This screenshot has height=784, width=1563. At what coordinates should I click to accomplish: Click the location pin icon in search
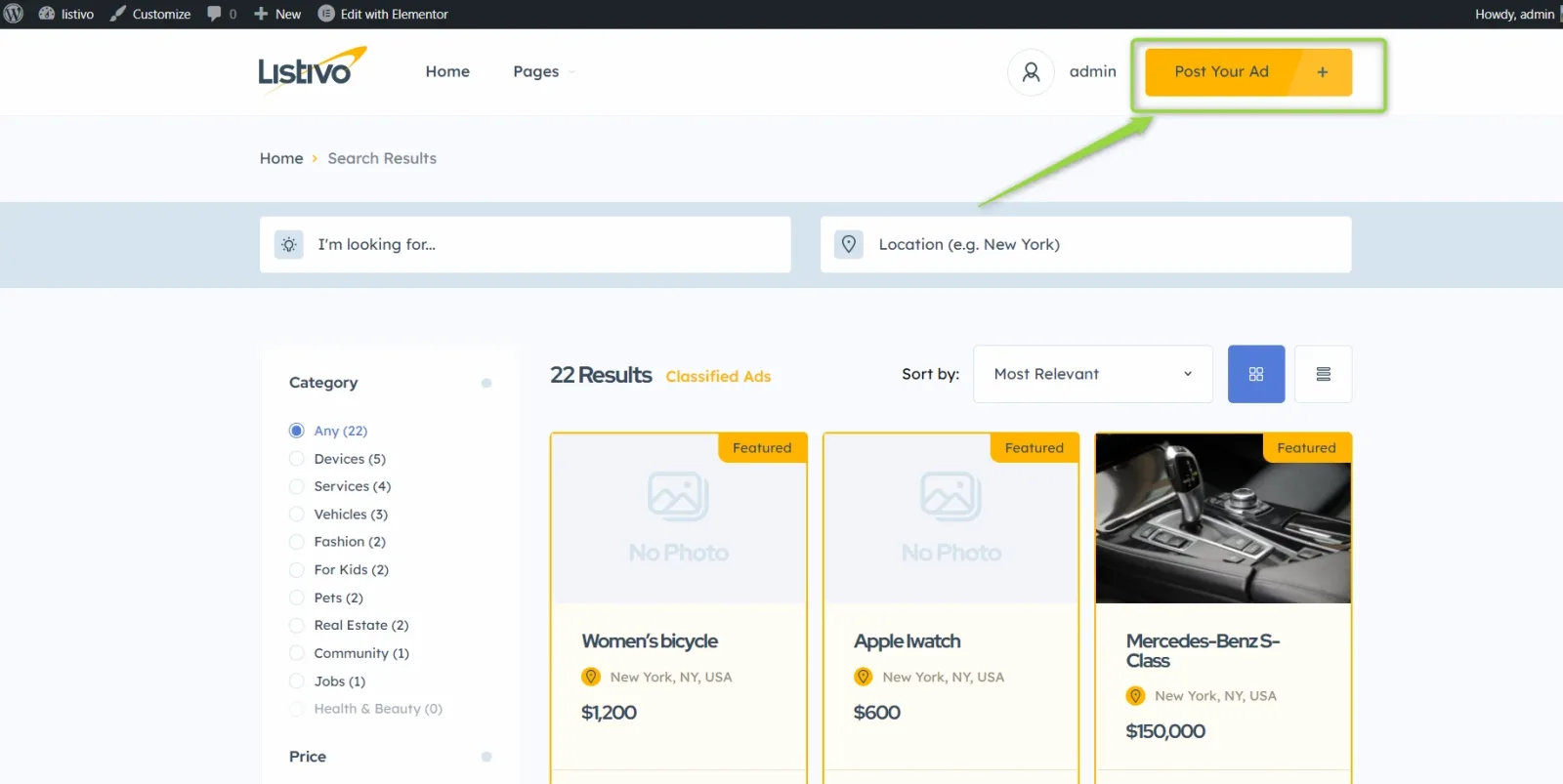849,244
